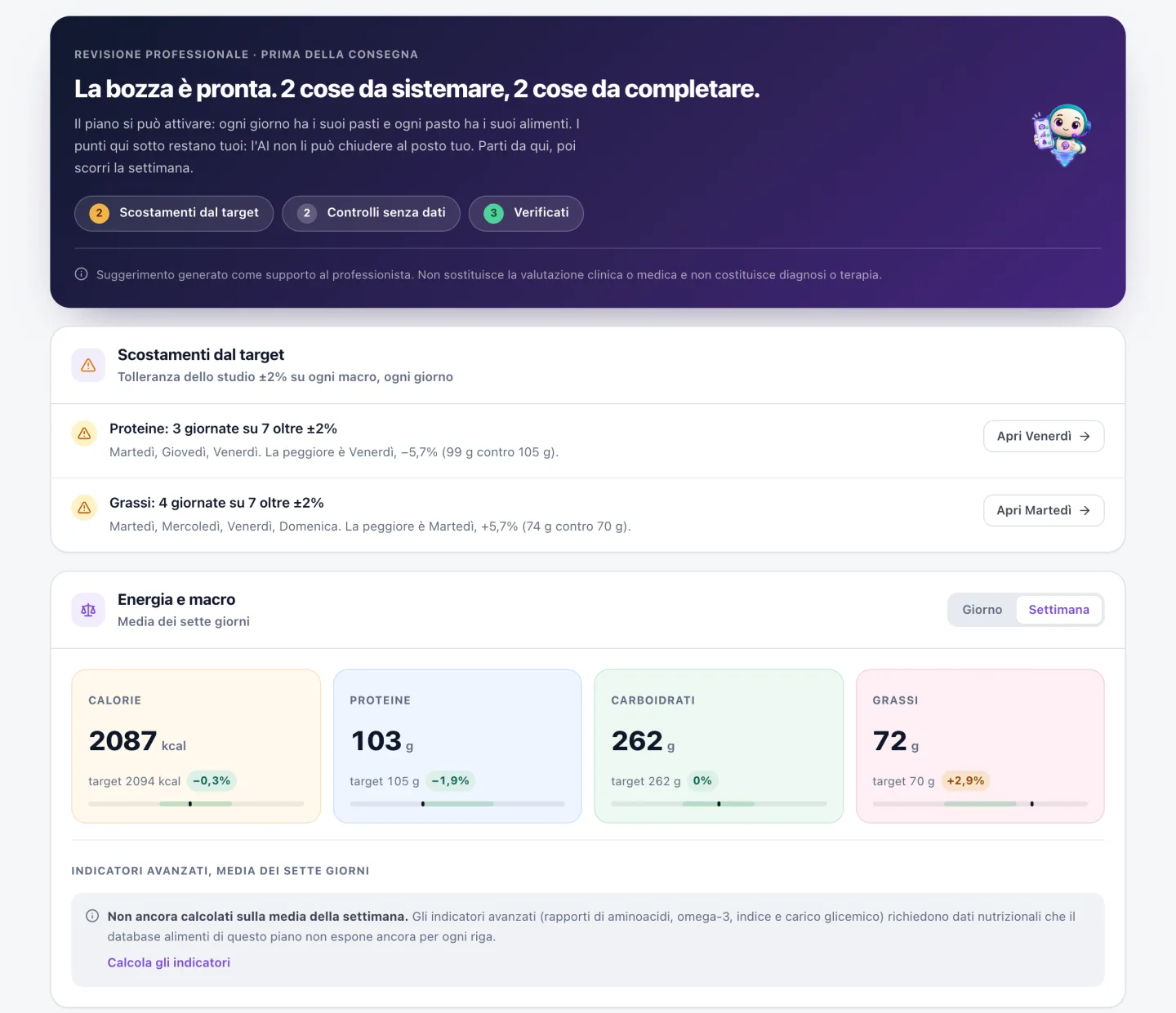
Task: Click the 'target 105 g' label
Action: tap(384, 781)
